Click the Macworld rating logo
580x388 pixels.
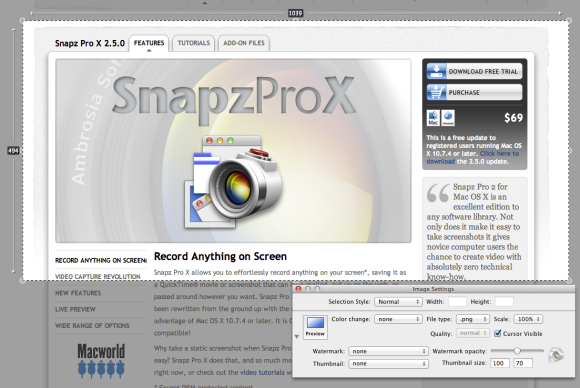(101, 361)
